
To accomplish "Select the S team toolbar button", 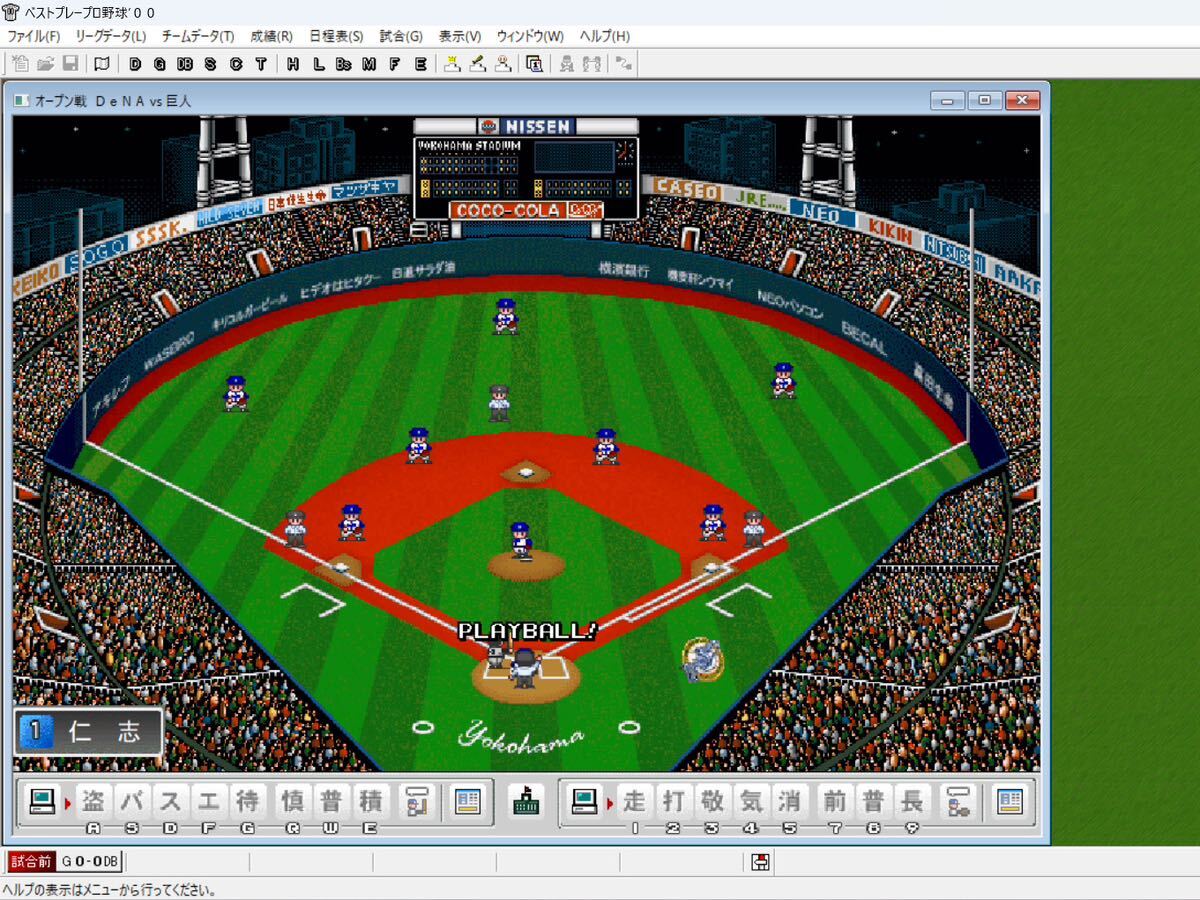I will point(210,63).
